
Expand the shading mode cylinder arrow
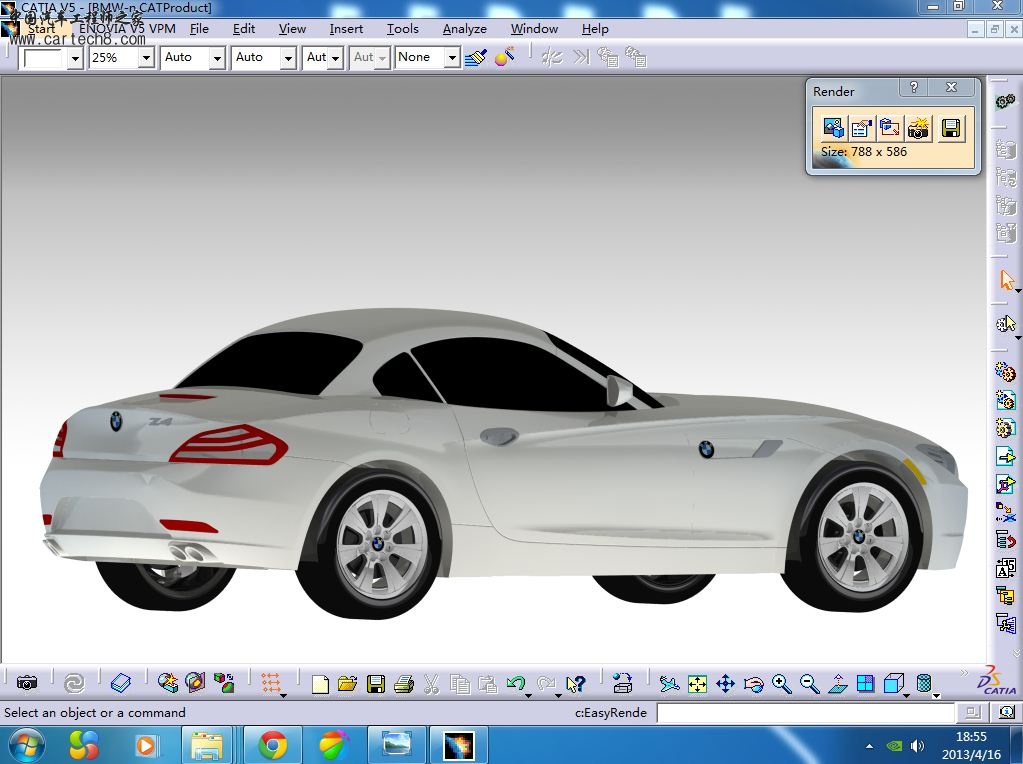(937, 695)
